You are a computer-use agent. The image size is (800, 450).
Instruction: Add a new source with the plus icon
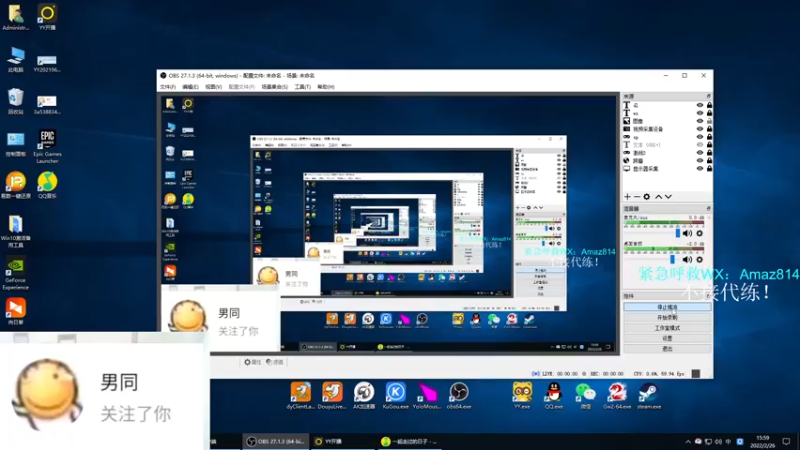pos(628,197)
